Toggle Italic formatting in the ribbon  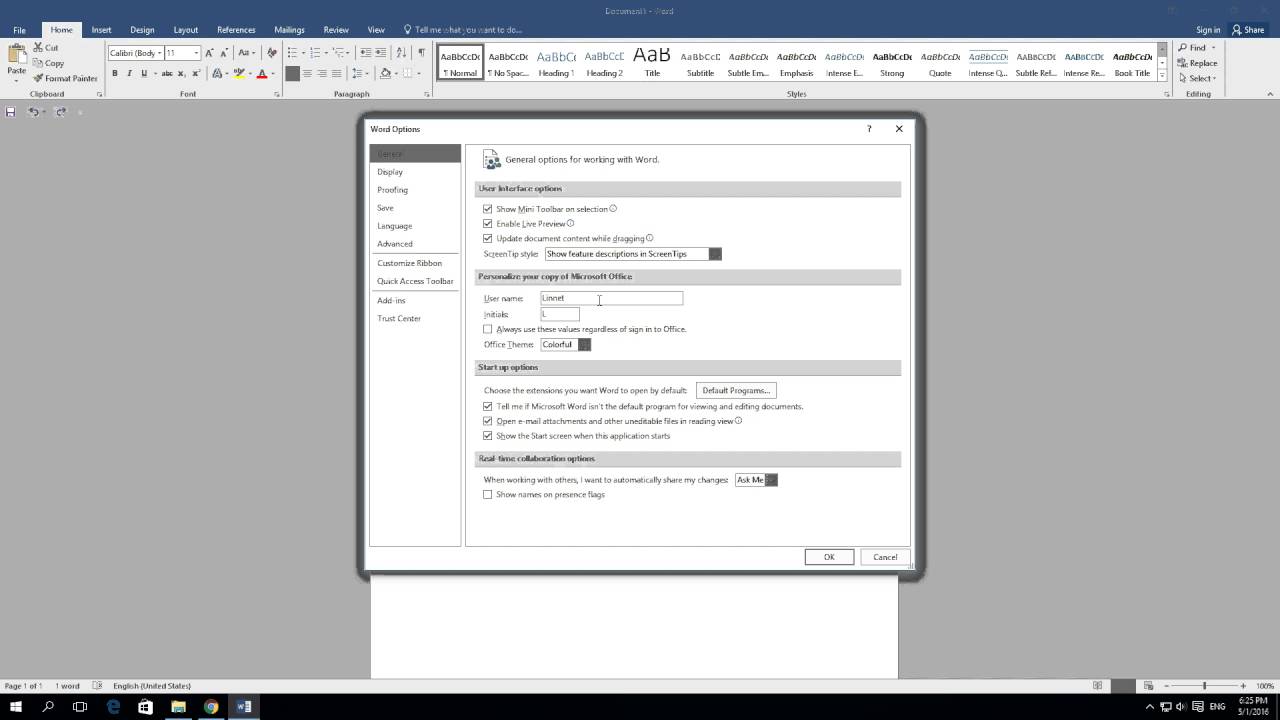[129, 73]
